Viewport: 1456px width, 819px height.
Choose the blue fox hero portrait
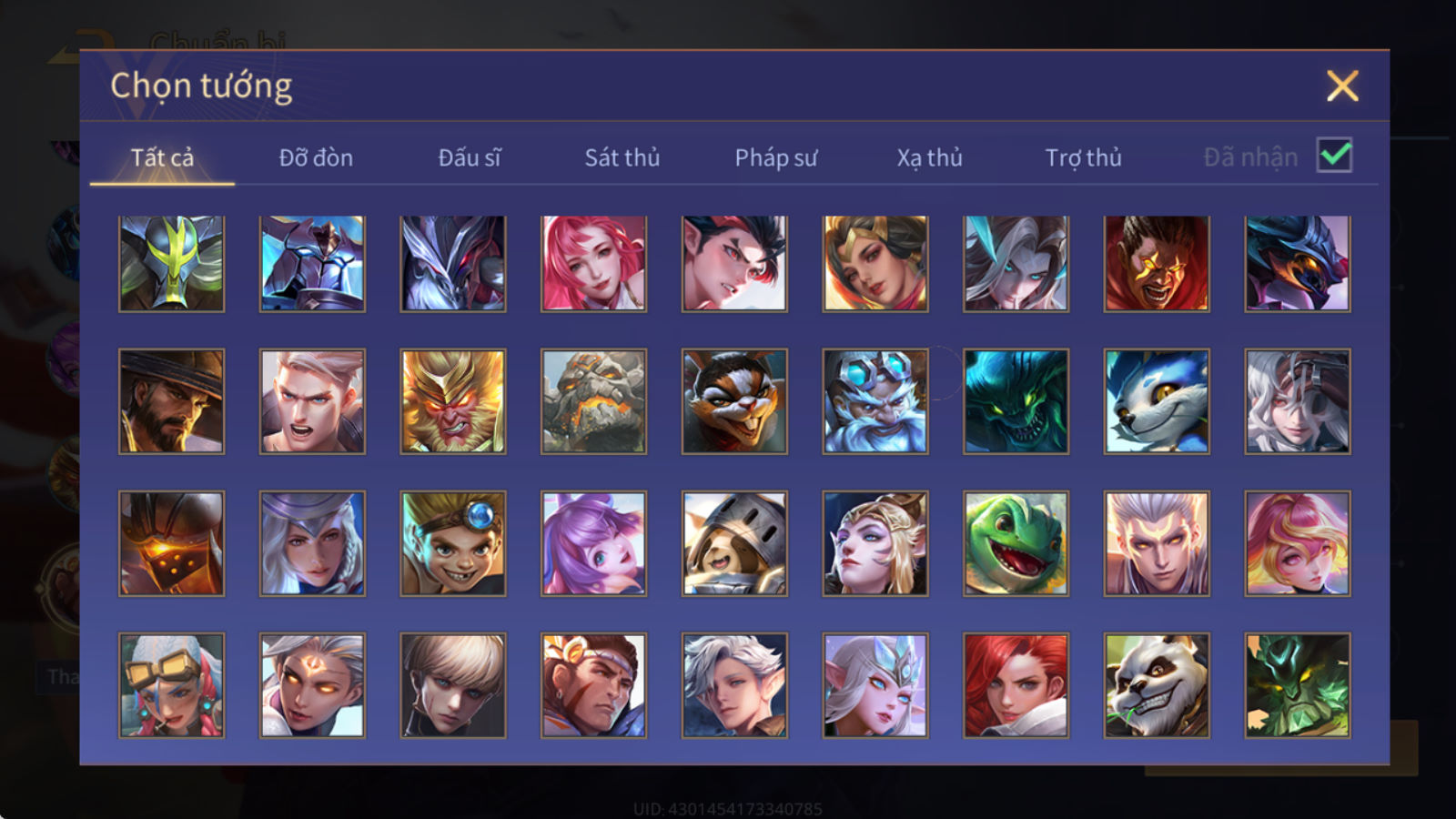(1157, 401)
